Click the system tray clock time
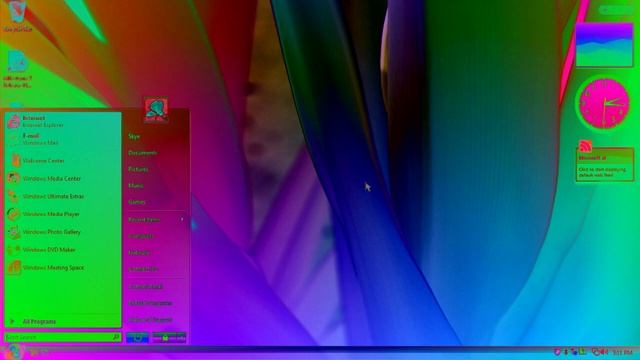Viewport: 640px width, 360px height. coord(622,352)
